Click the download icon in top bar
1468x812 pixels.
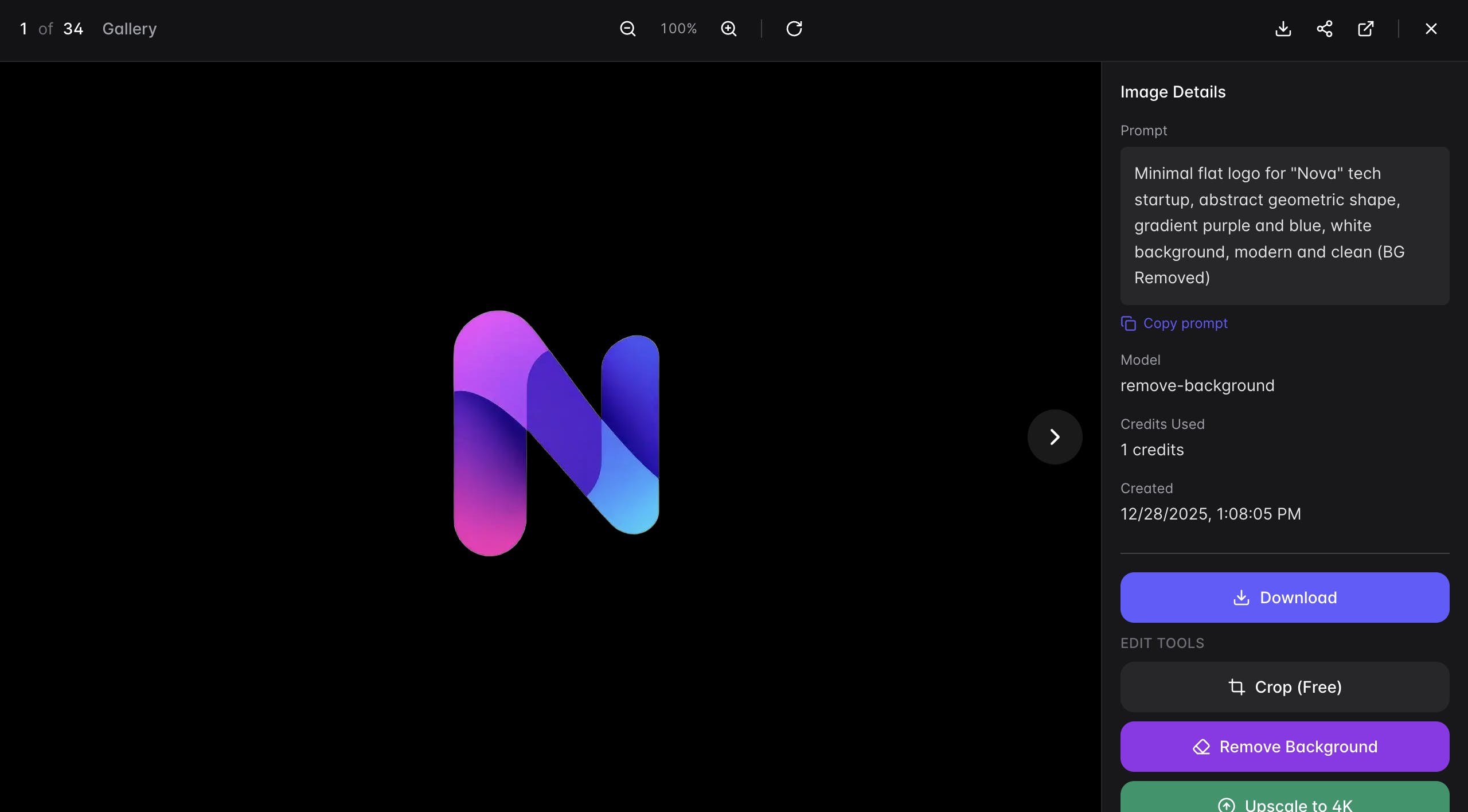[x=1283, y=29]
